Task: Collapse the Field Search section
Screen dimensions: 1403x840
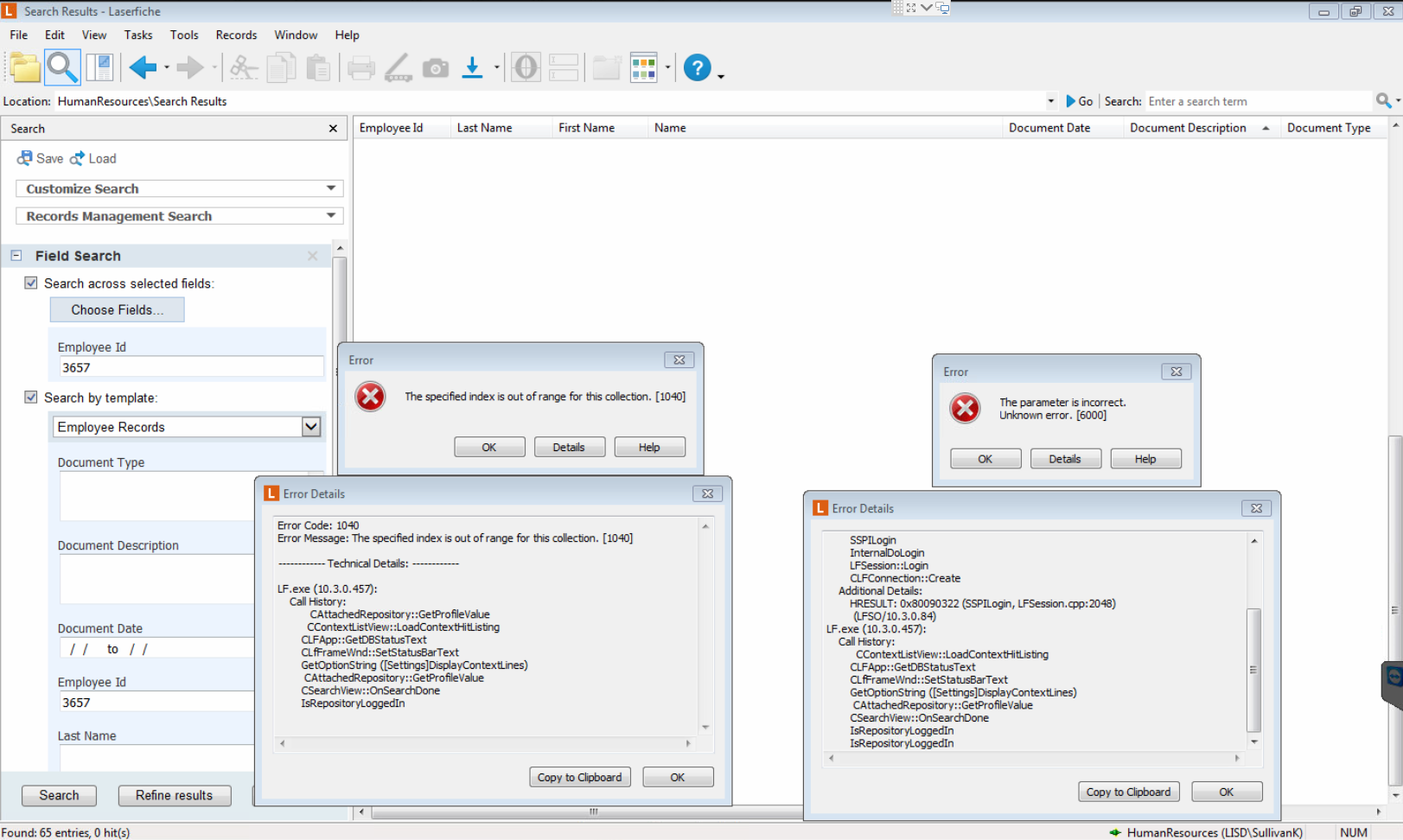Action: click(16, 256)
